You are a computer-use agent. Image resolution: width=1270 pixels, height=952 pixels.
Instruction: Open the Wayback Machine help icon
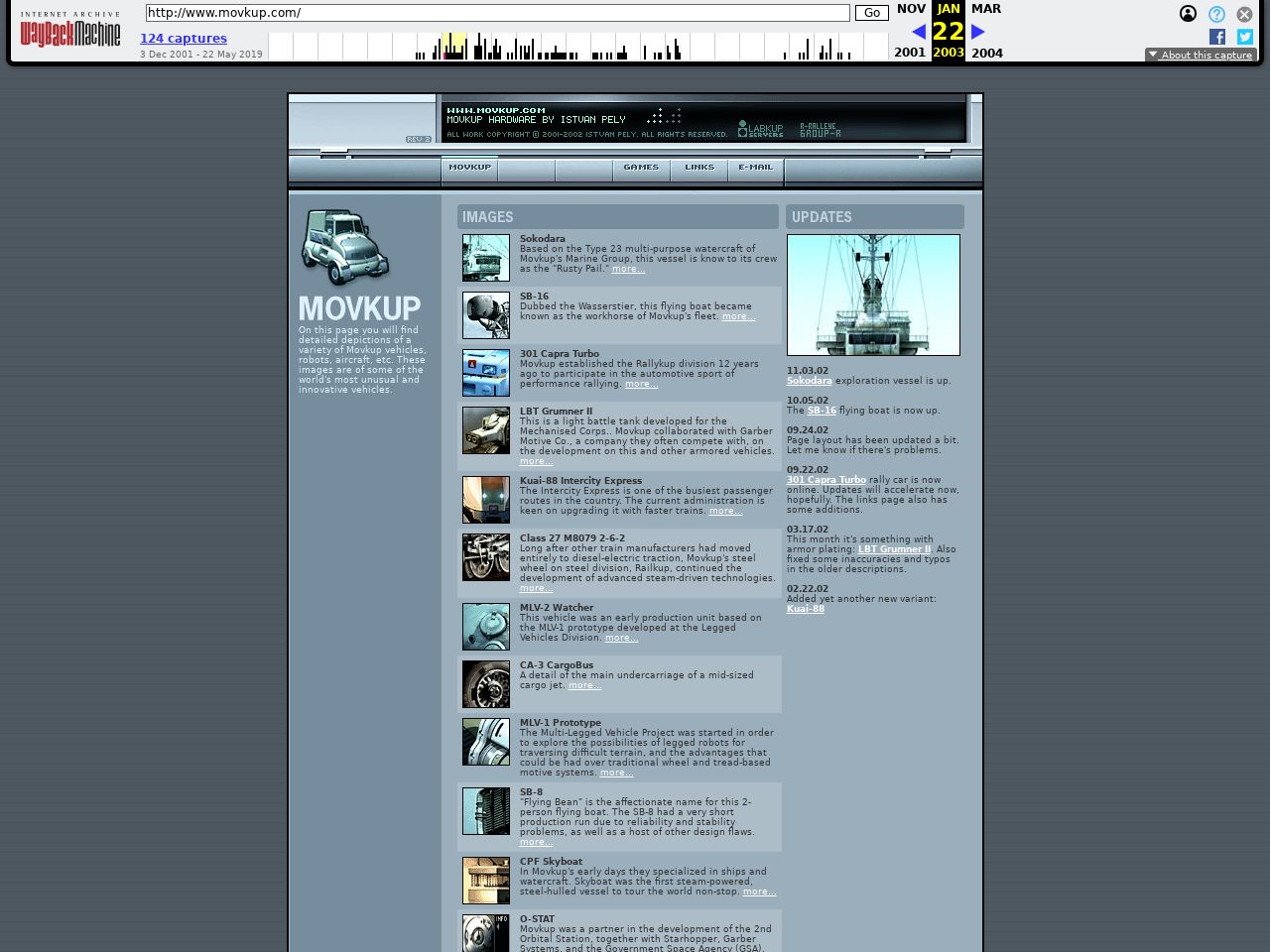pyautogui.click(x=1216, y=14)
